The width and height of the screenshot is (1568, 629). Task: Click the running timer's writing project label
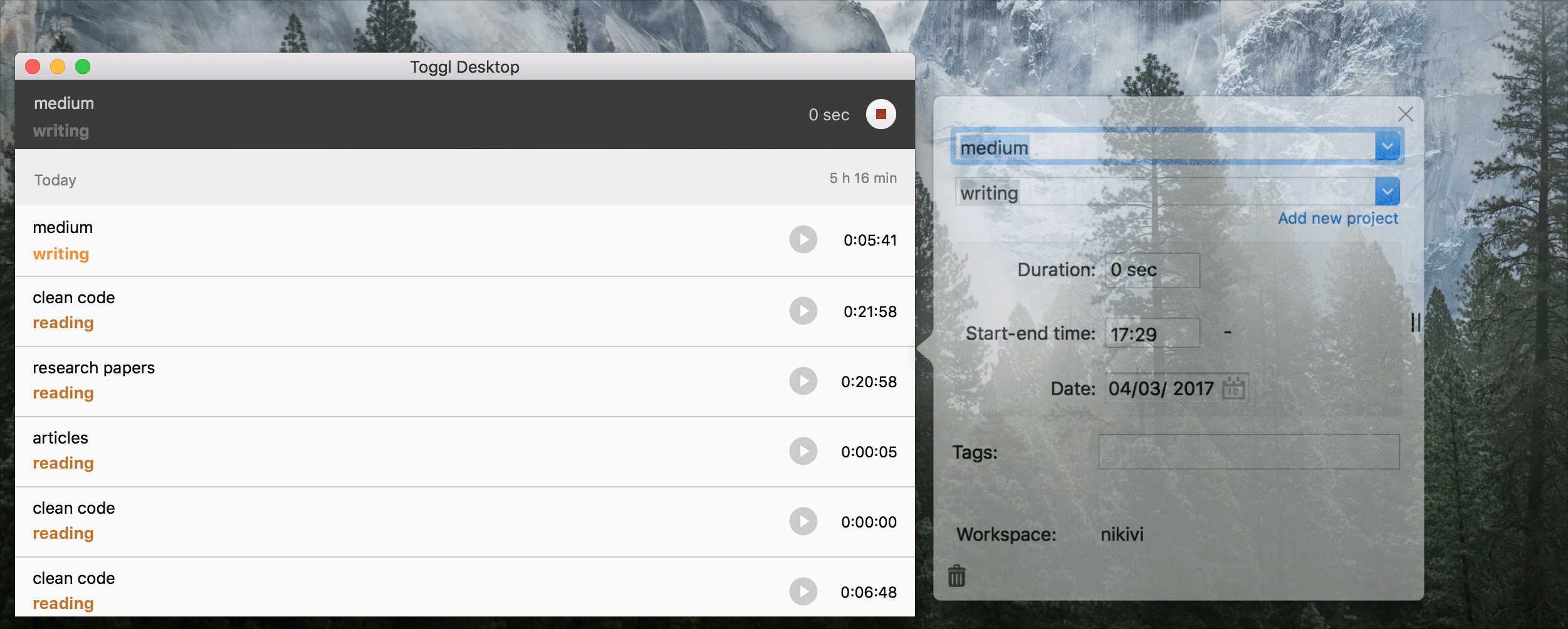point(61,131)
